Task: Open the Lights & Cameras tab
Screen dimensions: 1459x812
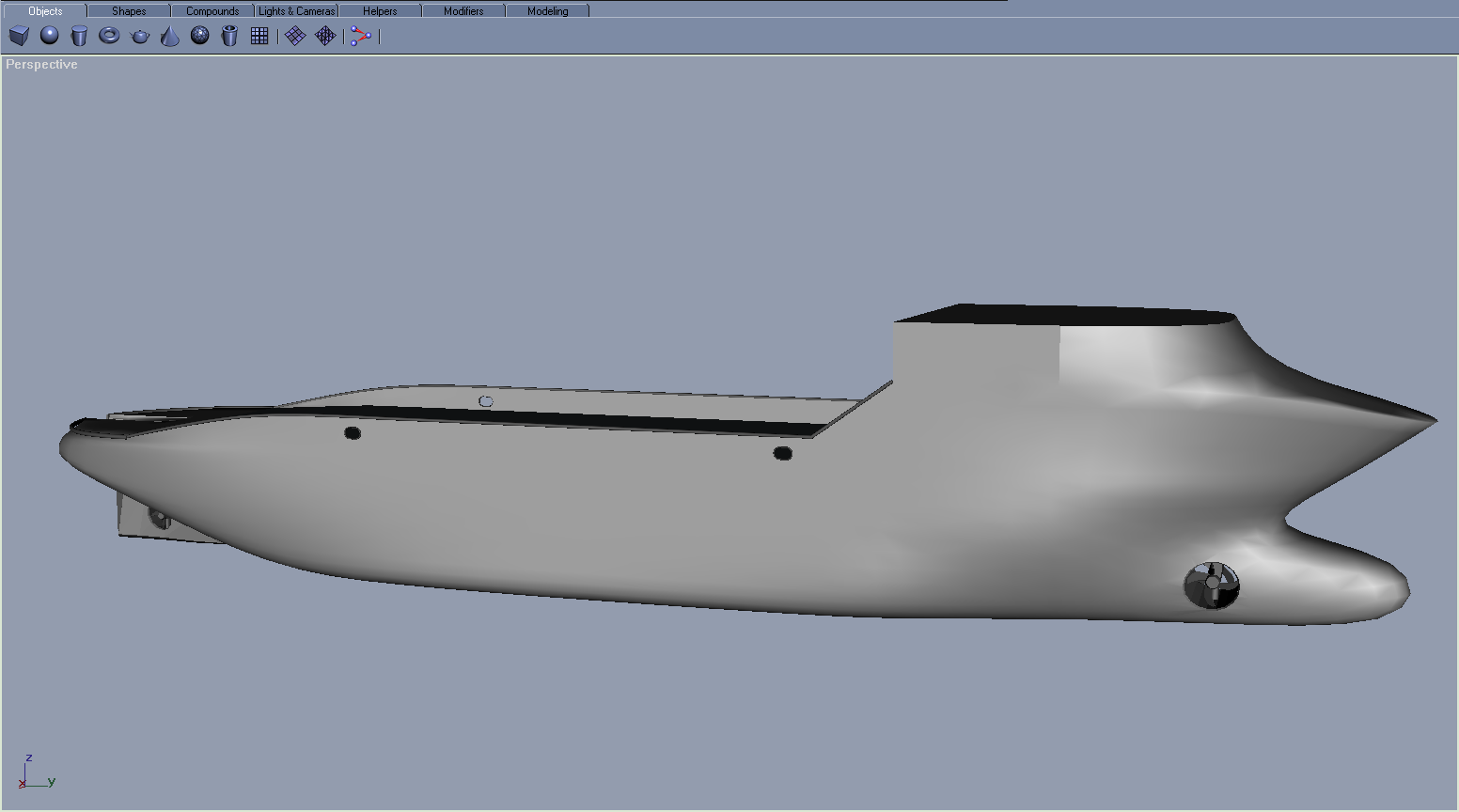Action: [296, 11]
